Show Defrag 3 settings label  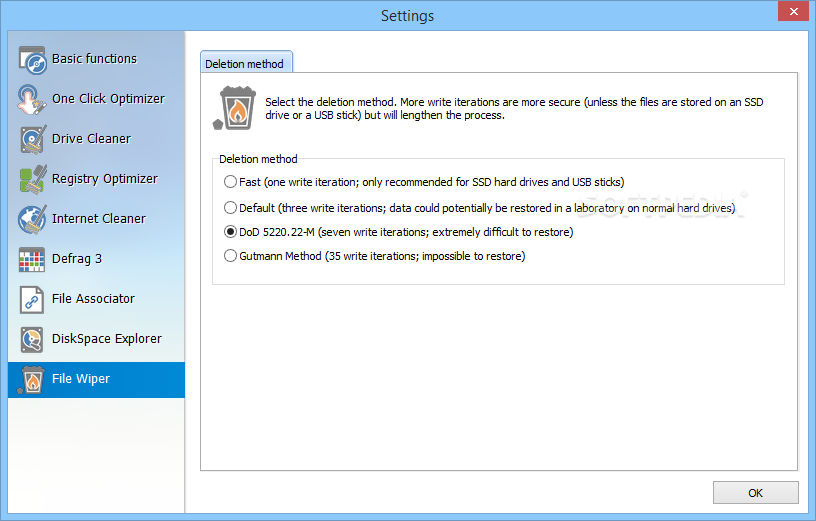coord(76,259)
